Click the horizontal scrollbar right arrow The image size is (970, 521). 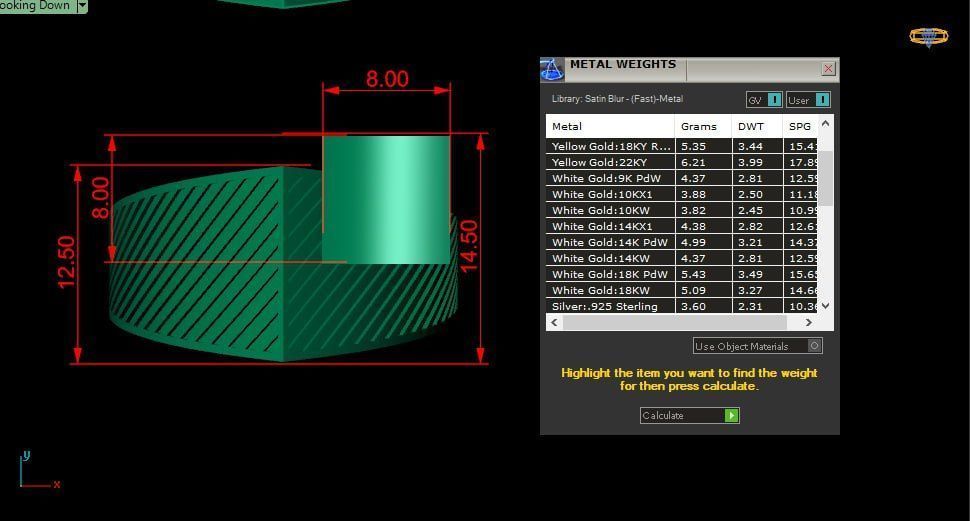pyautogui.click(x=809, y=322)
